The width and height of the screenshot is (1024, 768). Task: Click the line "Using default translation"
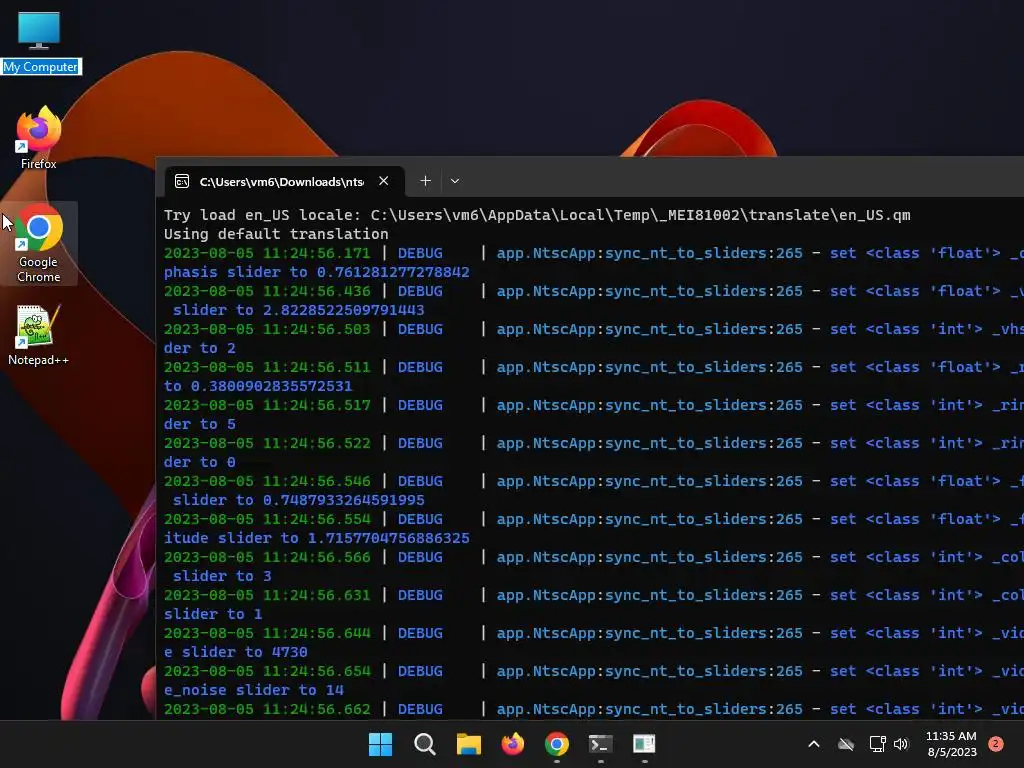click(x=276, y=234)
